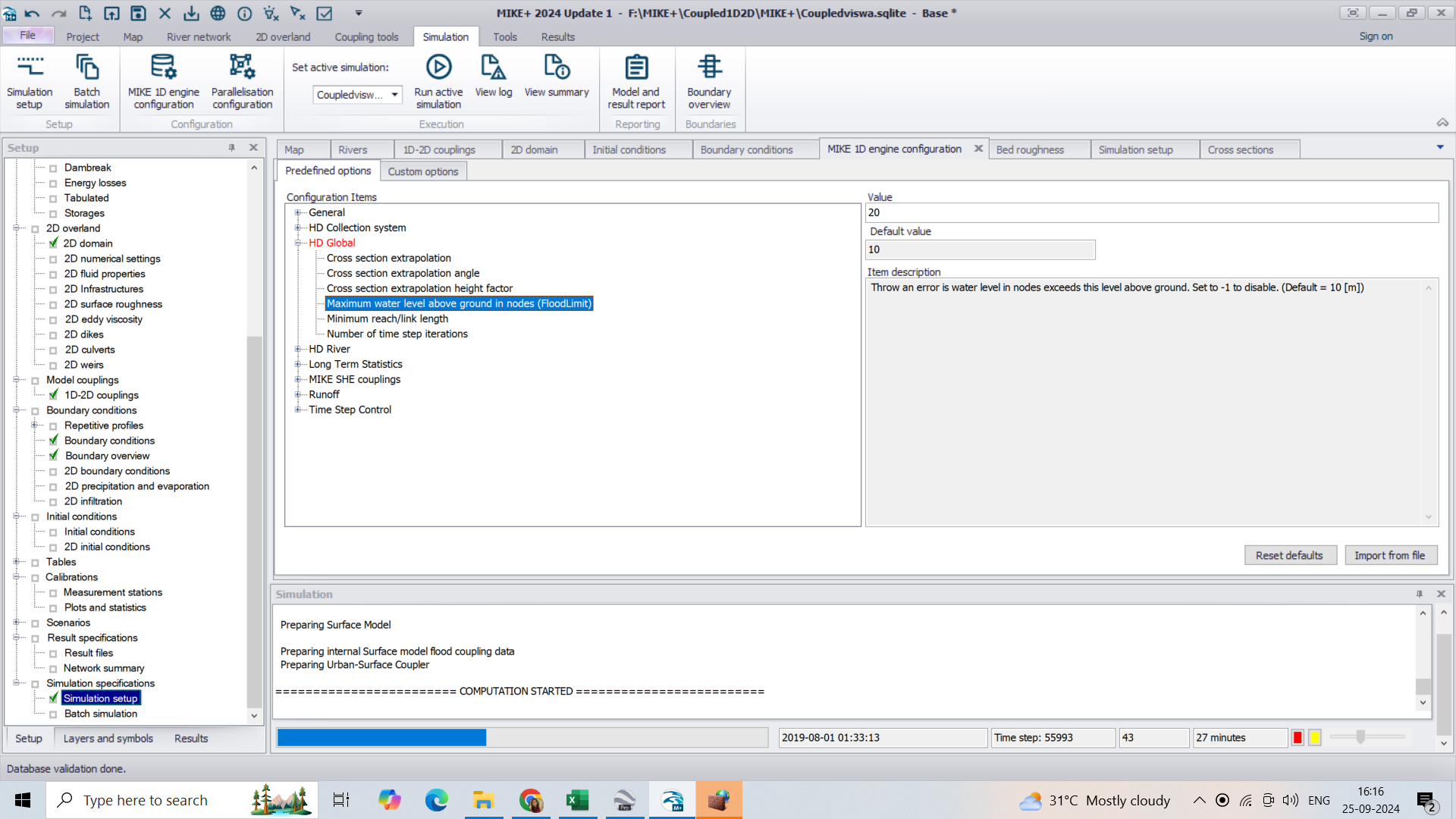
Task: Switch to the Custom options tab
Action: (x=422, y=171)
